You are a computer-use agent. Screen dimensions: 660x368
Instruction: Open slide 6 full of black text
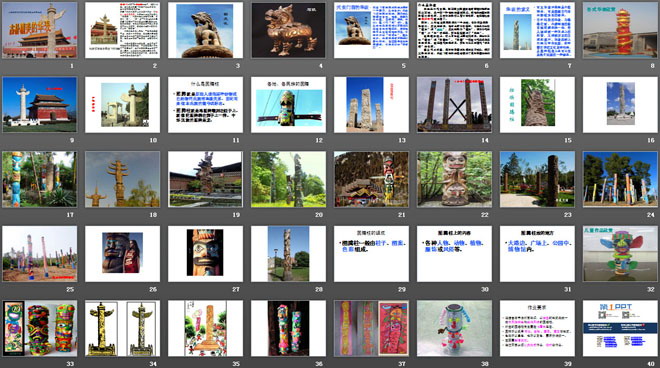coord(454,30)
